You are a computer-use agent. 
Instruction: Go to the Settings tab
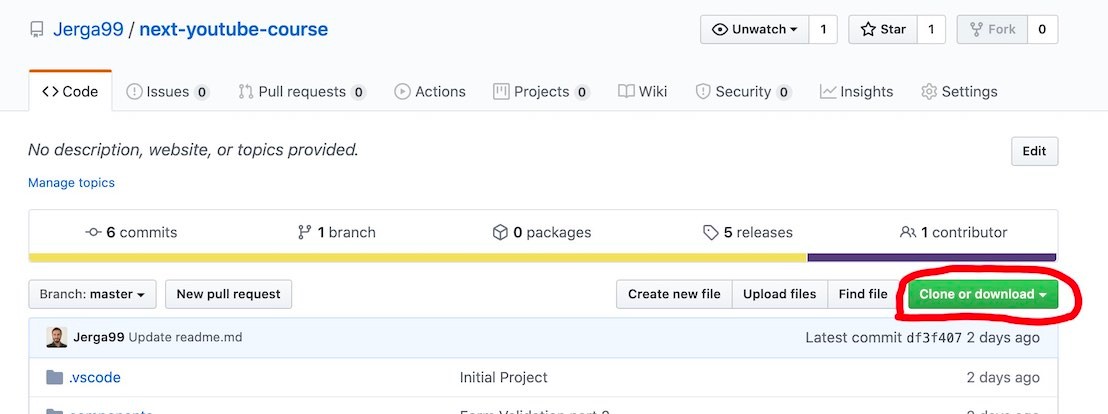tap(959, 91)
